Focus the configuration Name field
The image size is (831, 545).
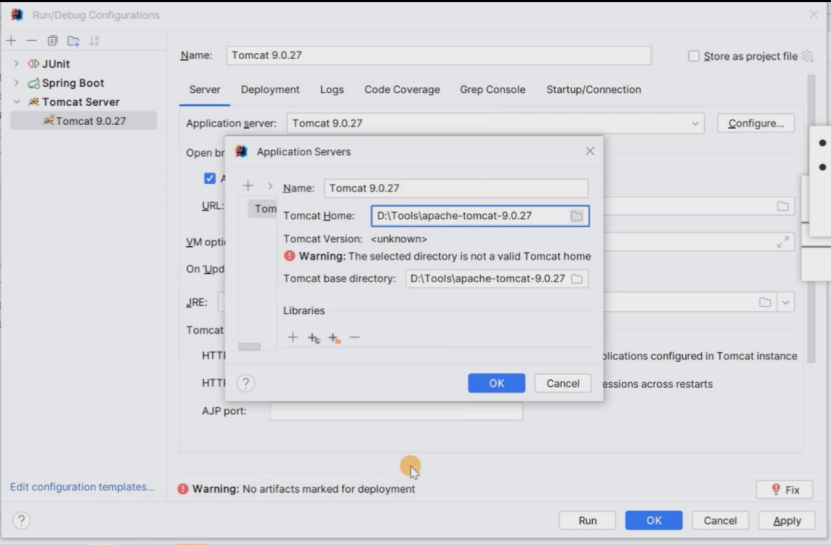tap(439, 55)
